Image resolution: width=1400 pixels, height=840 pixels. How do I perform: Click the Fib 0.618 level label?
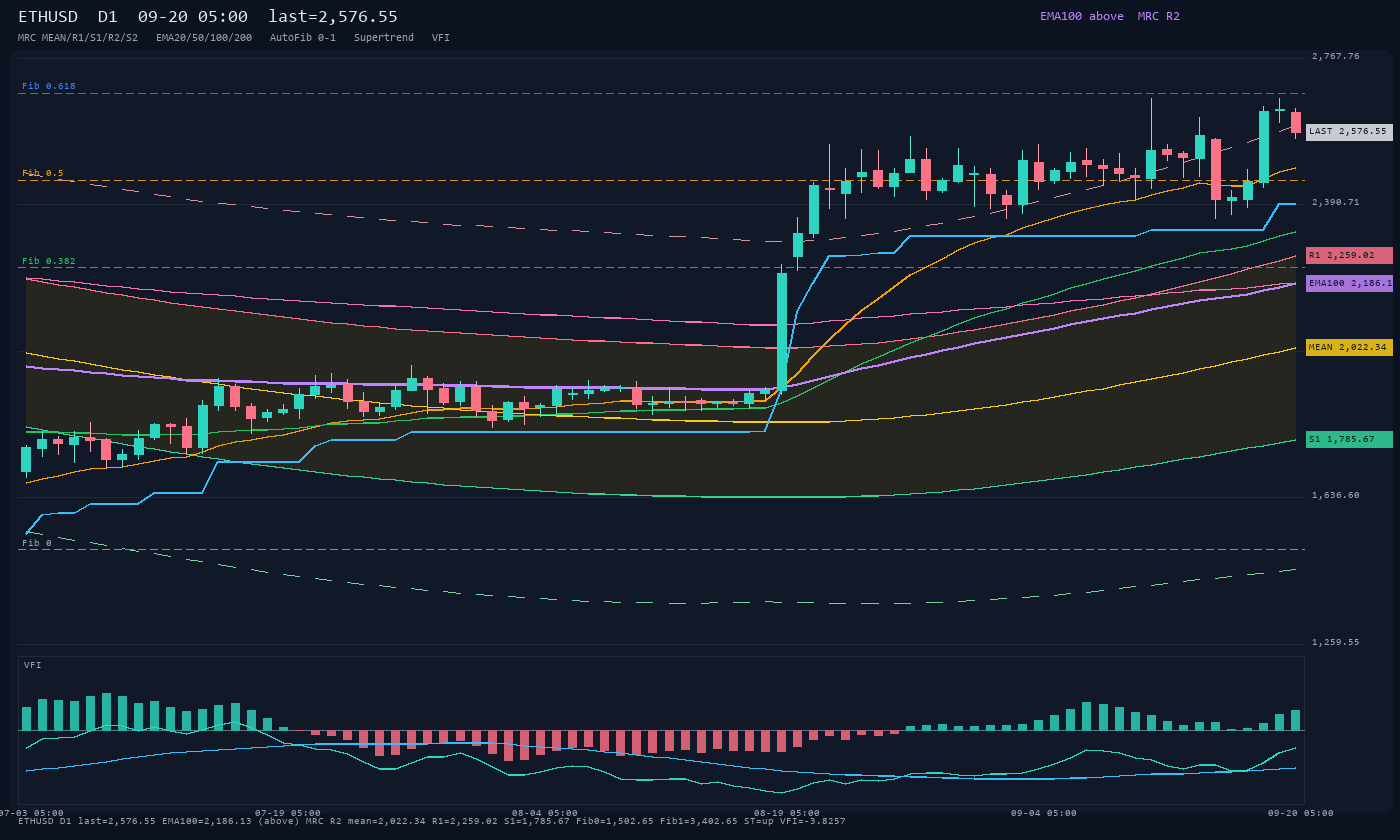coord(49,87)
